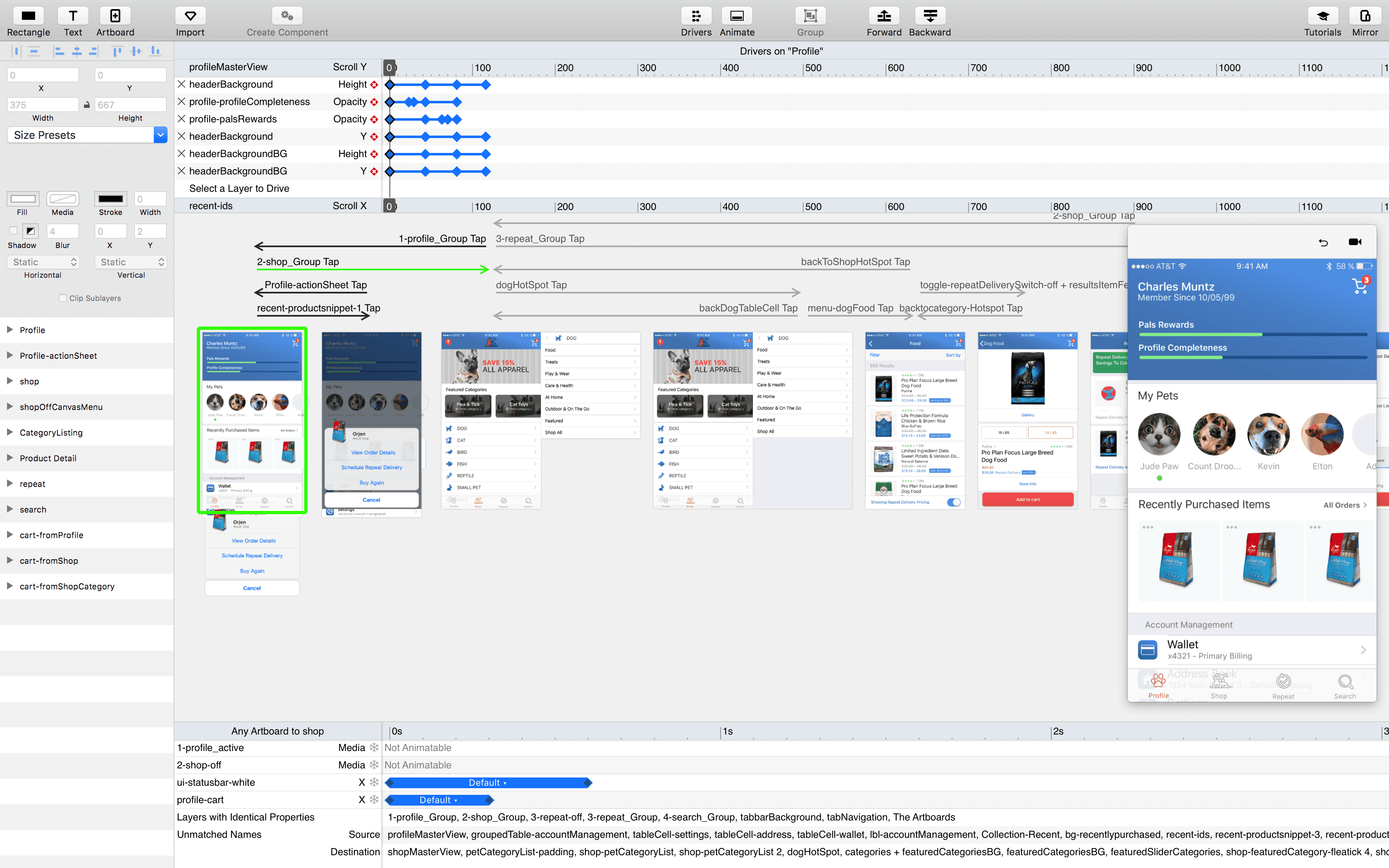Open the ui-statusbar-white Default curve dropdown
This screenshot has width=1389, height=868.
pos(488,783)
